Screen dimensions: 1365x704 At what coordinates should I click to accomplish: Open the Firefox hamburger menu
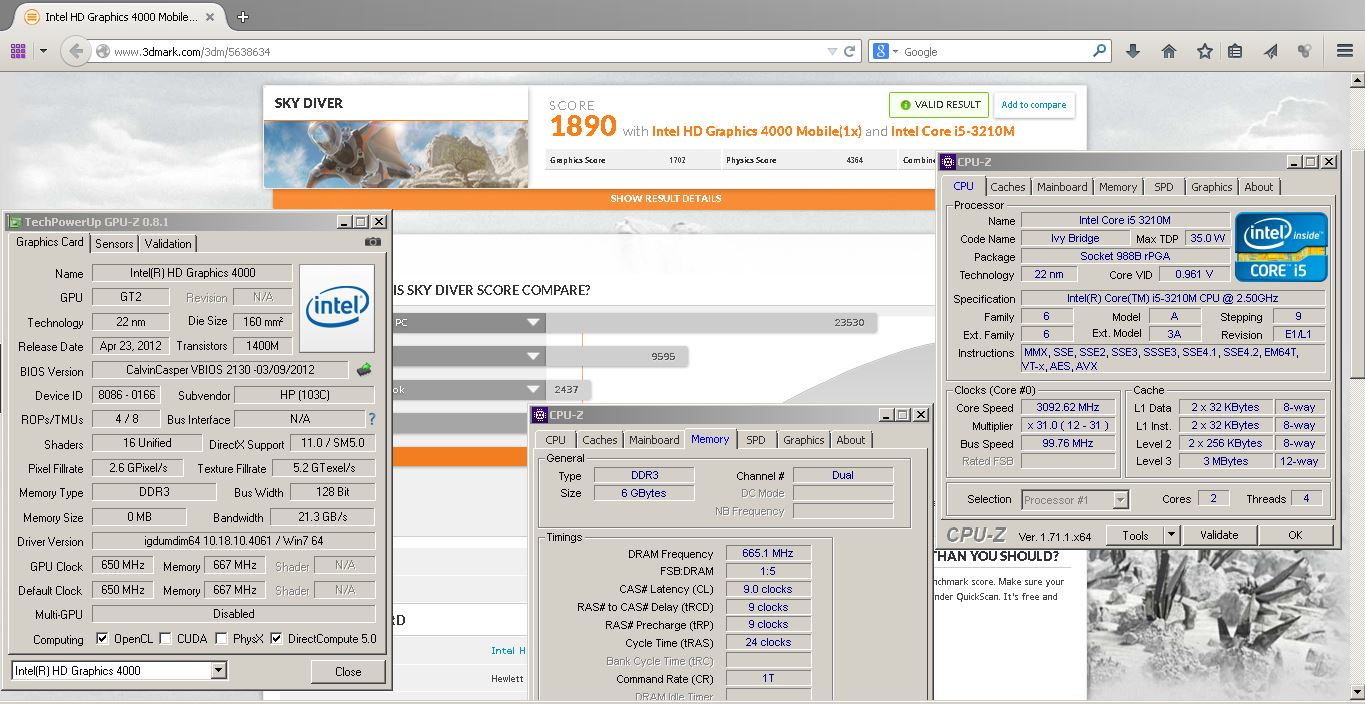[x=1345, y=51]
